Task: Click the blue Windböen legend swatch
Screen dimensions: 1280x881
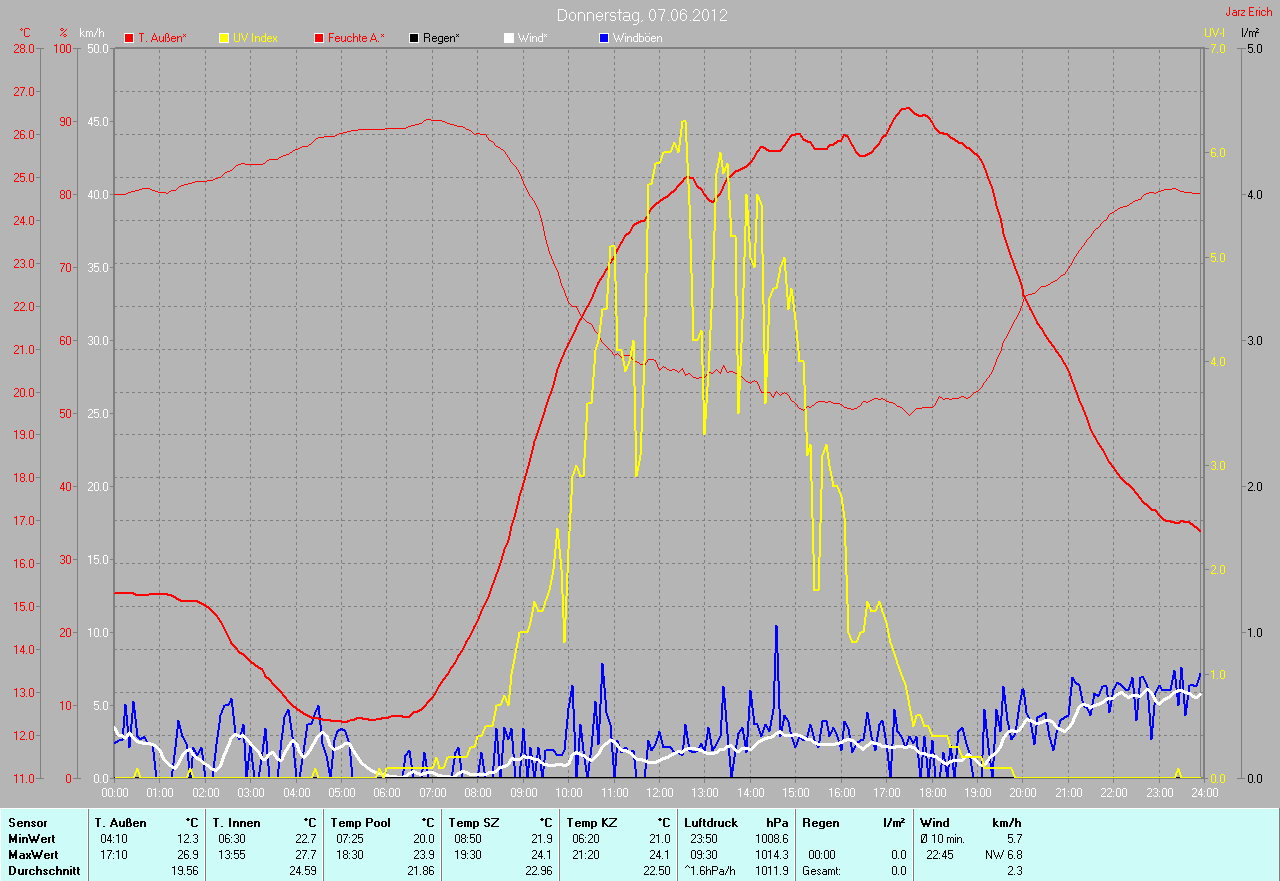Action: coord(603,38)
